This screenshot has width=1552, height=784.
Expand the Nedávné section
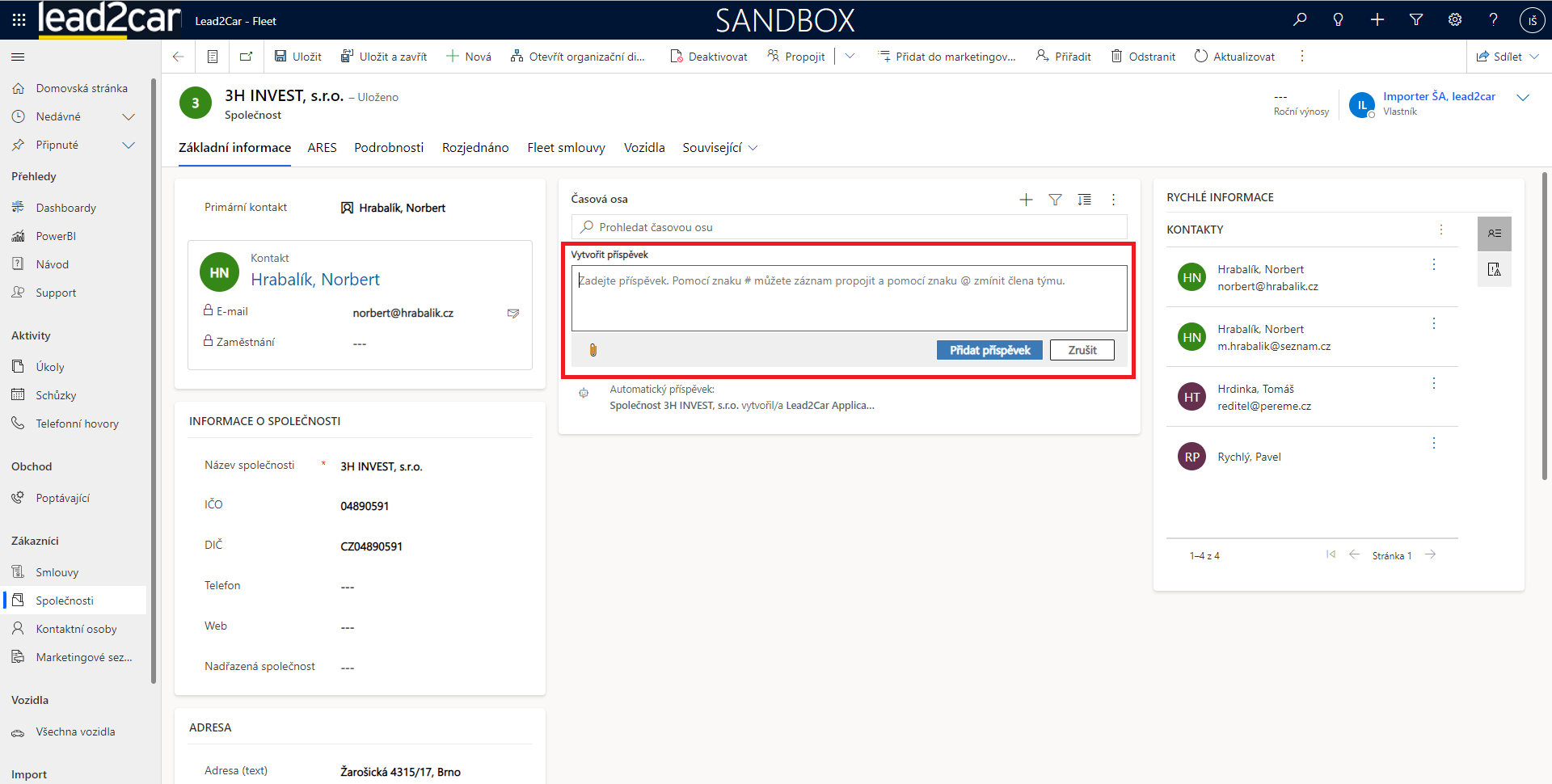point(128,117)
